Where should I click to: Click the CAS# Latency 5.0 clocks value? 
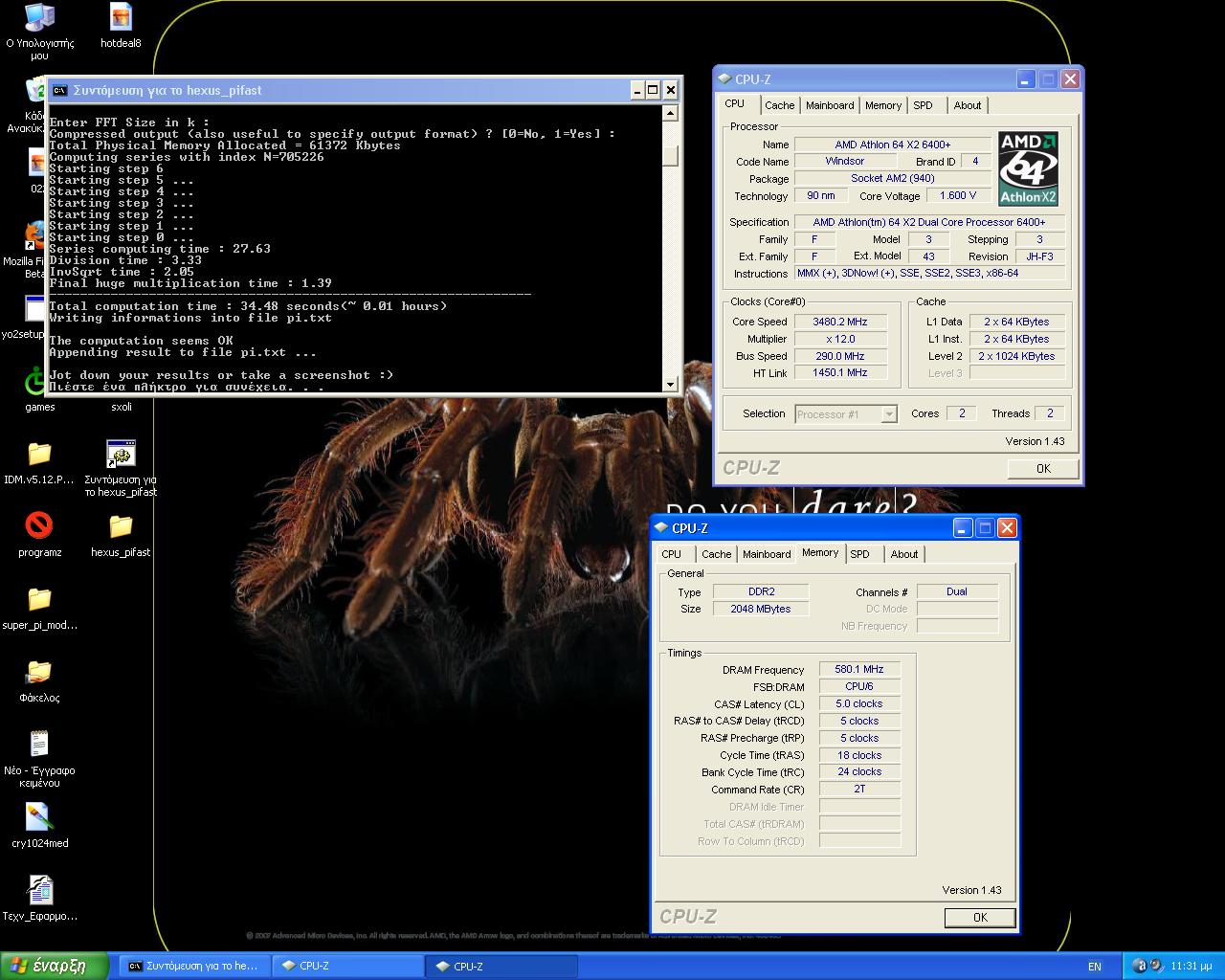coord(859,703)
